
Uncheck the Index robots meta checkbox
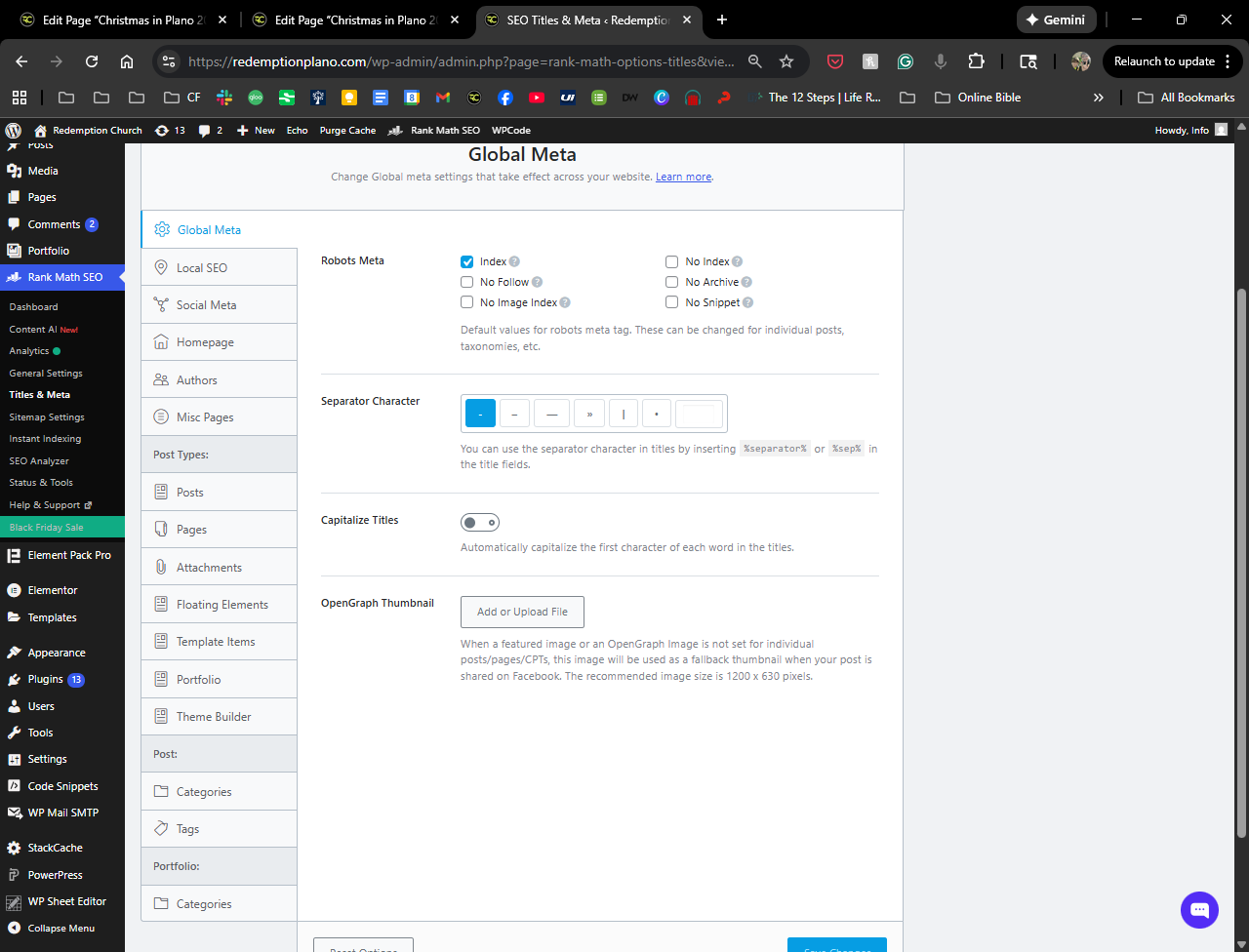click(x=467, y=261)
